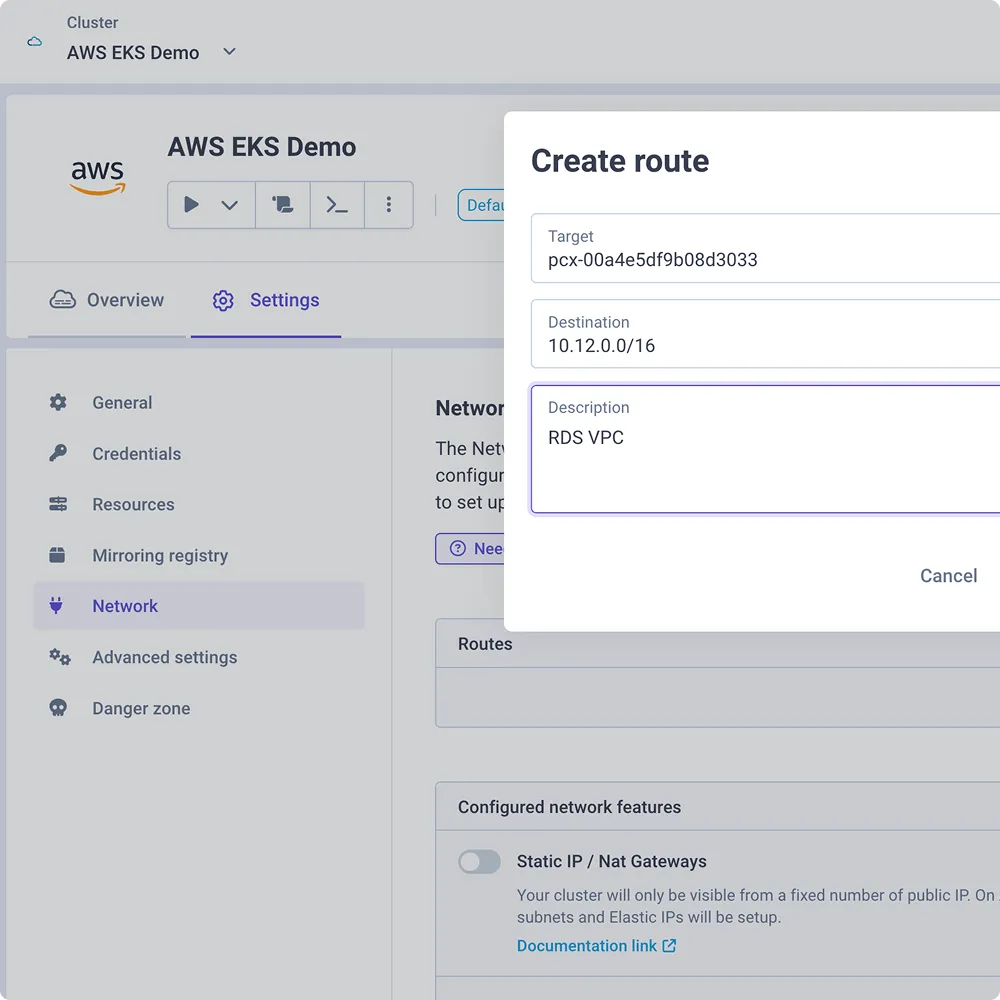The height and width of the screenshot is (1000, 1000).
Task: Click the Credentials key icon
Action: click(58, 453)
